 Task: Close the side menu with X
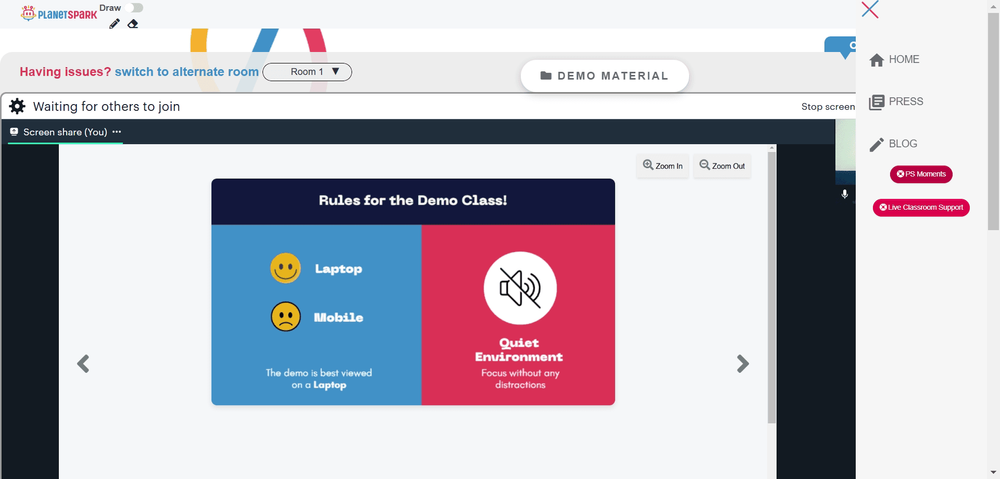tap(870, 10)
